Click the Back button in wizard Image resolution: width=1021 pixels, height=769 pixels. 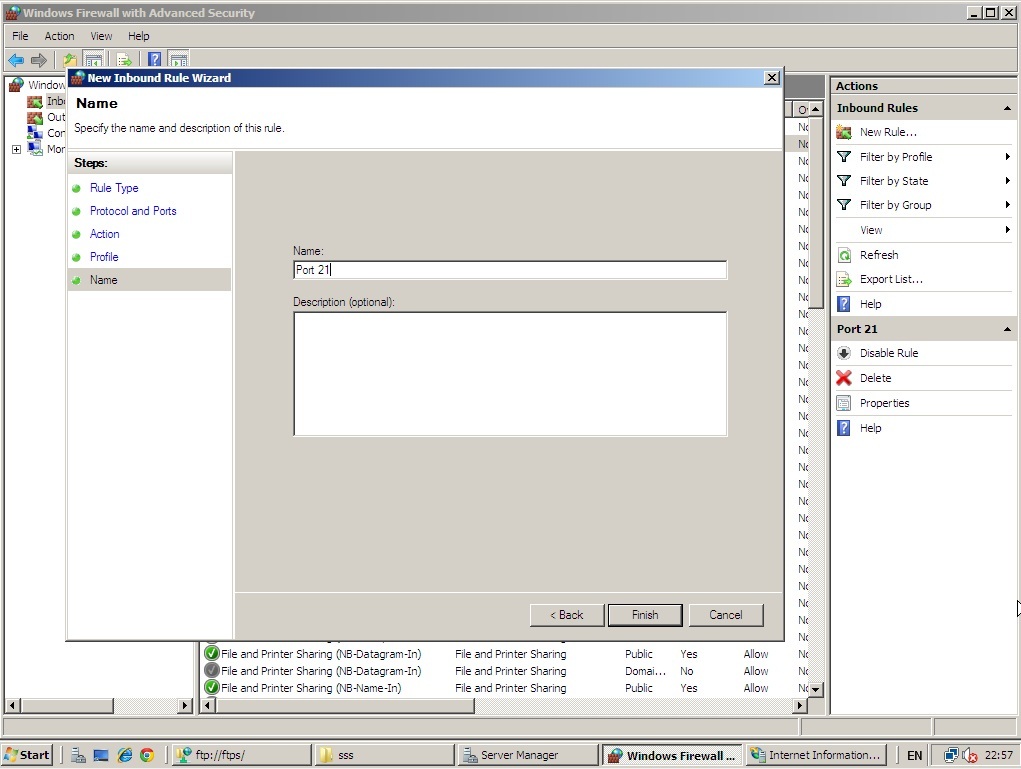[x=567, y=615]
